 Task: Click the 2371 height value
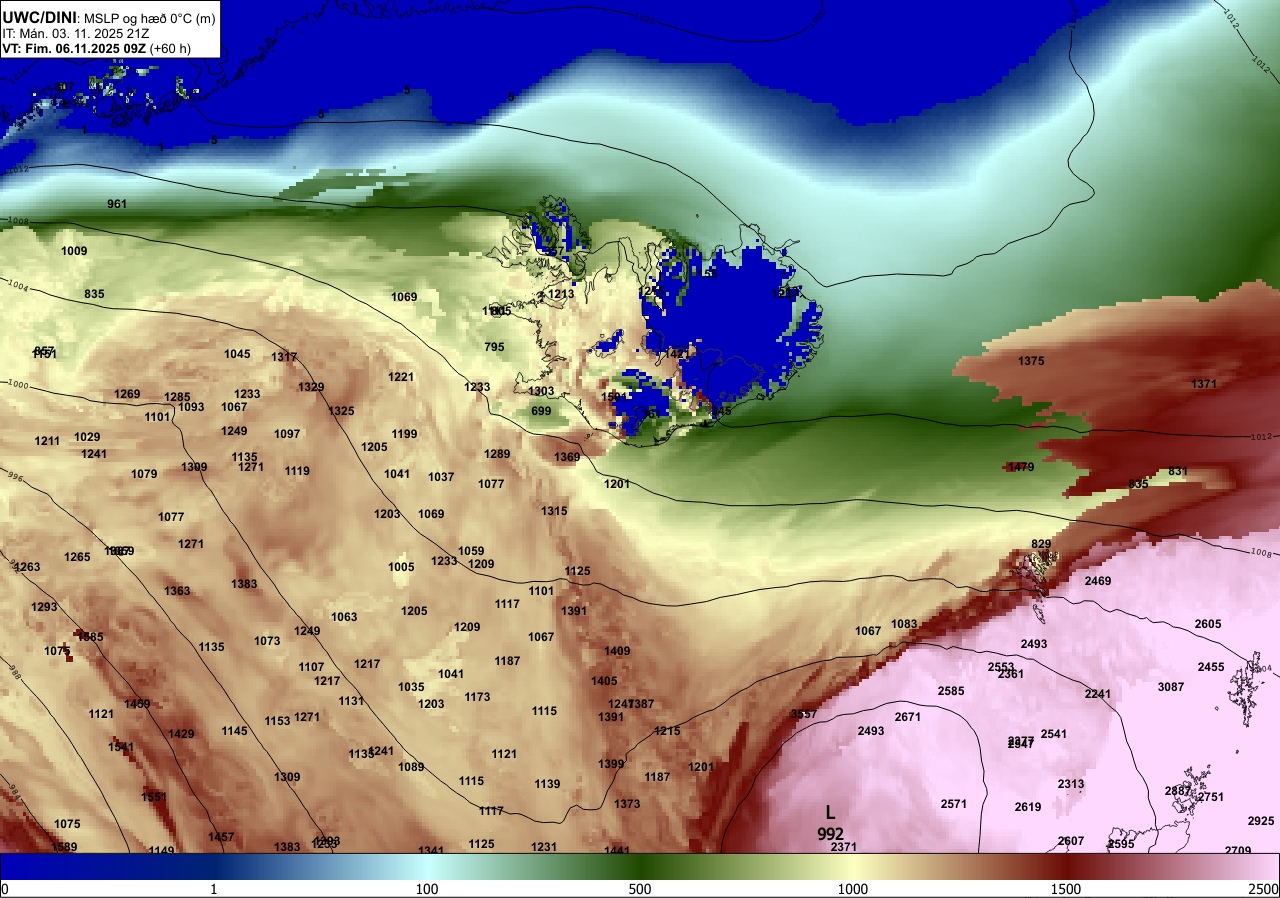coord(844,847)
